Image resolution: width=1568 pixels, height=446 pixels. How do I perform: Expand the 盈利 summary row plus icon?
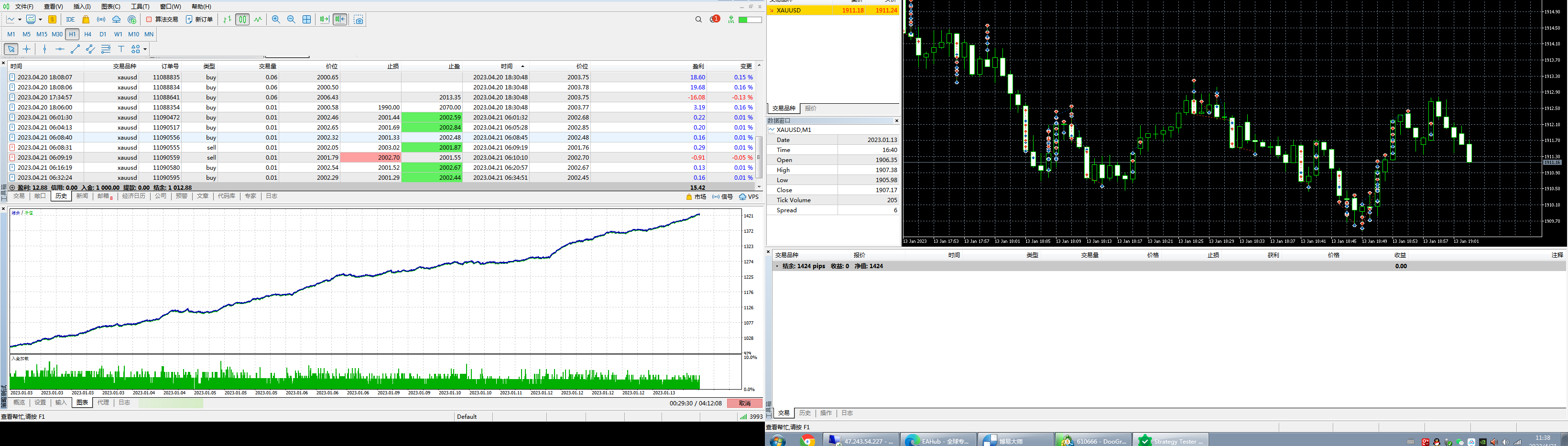(x=11, y=187)
